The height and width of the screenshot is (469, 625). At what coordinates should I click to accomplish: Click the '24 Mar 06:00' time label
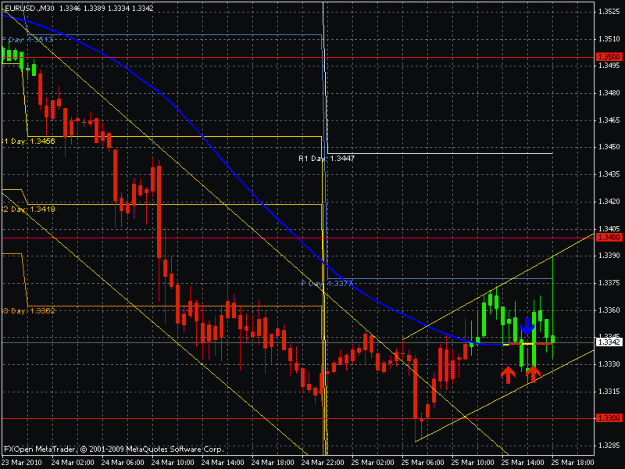click(x=123, y=463)
